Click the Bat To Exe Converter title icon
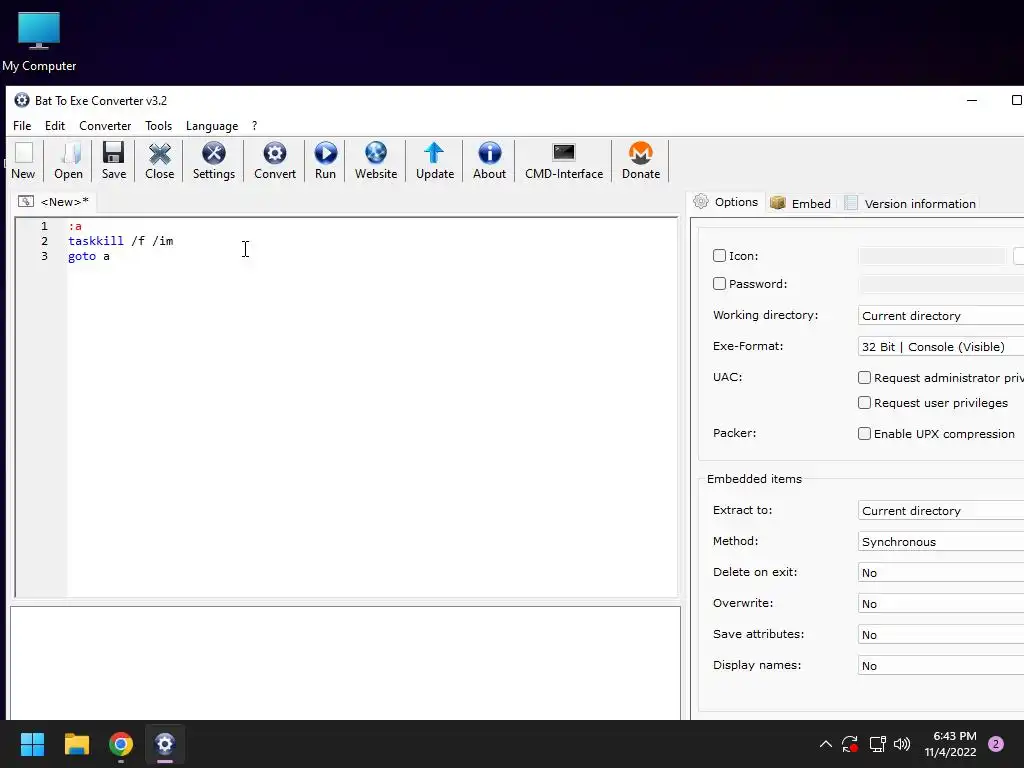The width and height of the screenshot is (1024, 768). (22, 101)
